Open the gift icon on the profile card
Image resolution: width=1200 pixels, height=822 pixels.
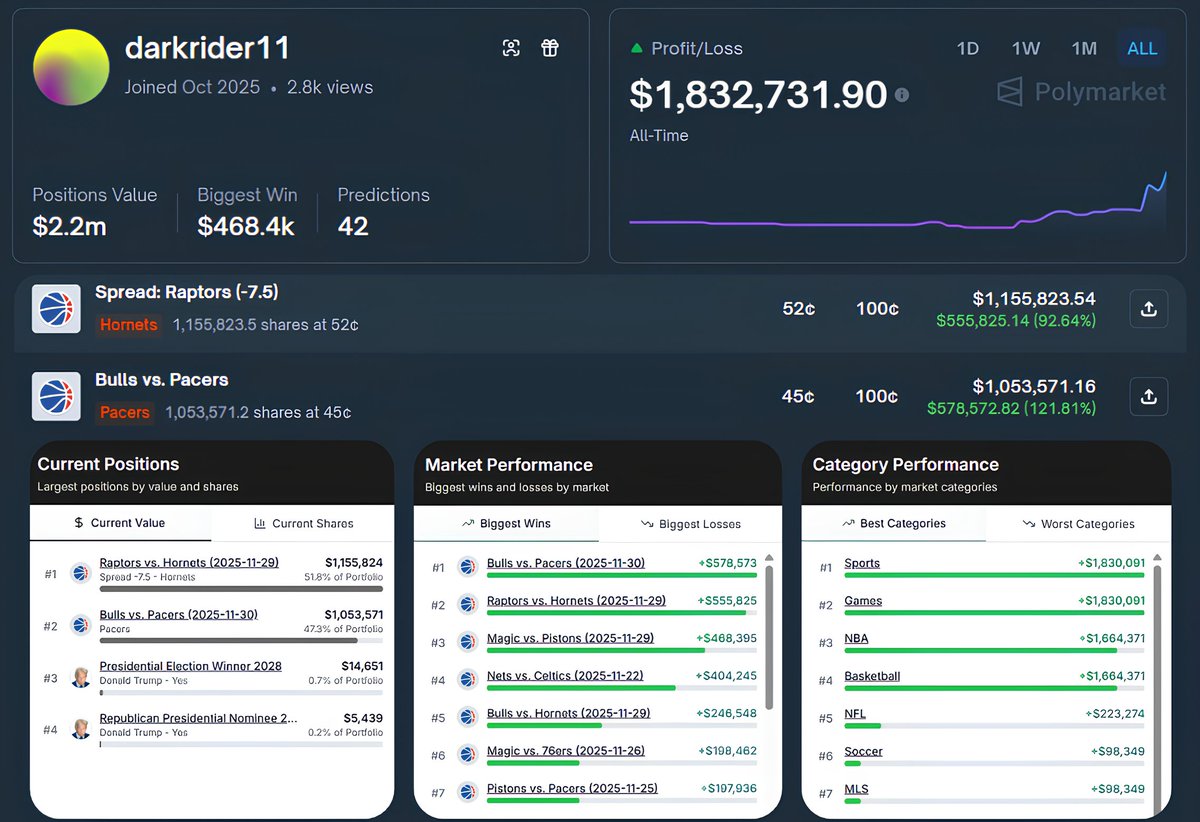(x=550, y=47)
